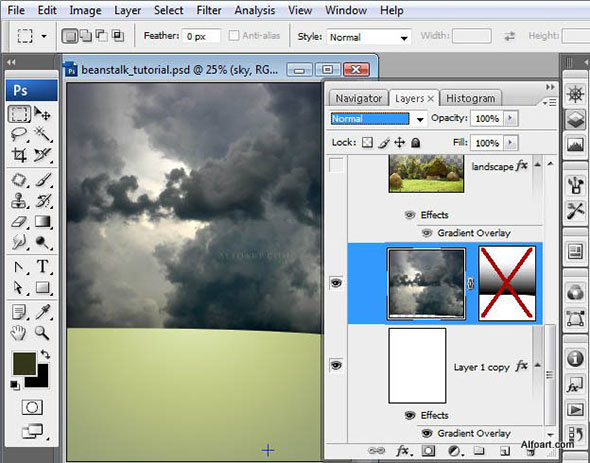This screenshot has width=590, height=463.
Task: Choose the Hand tool
Action: tap(18, 333)
